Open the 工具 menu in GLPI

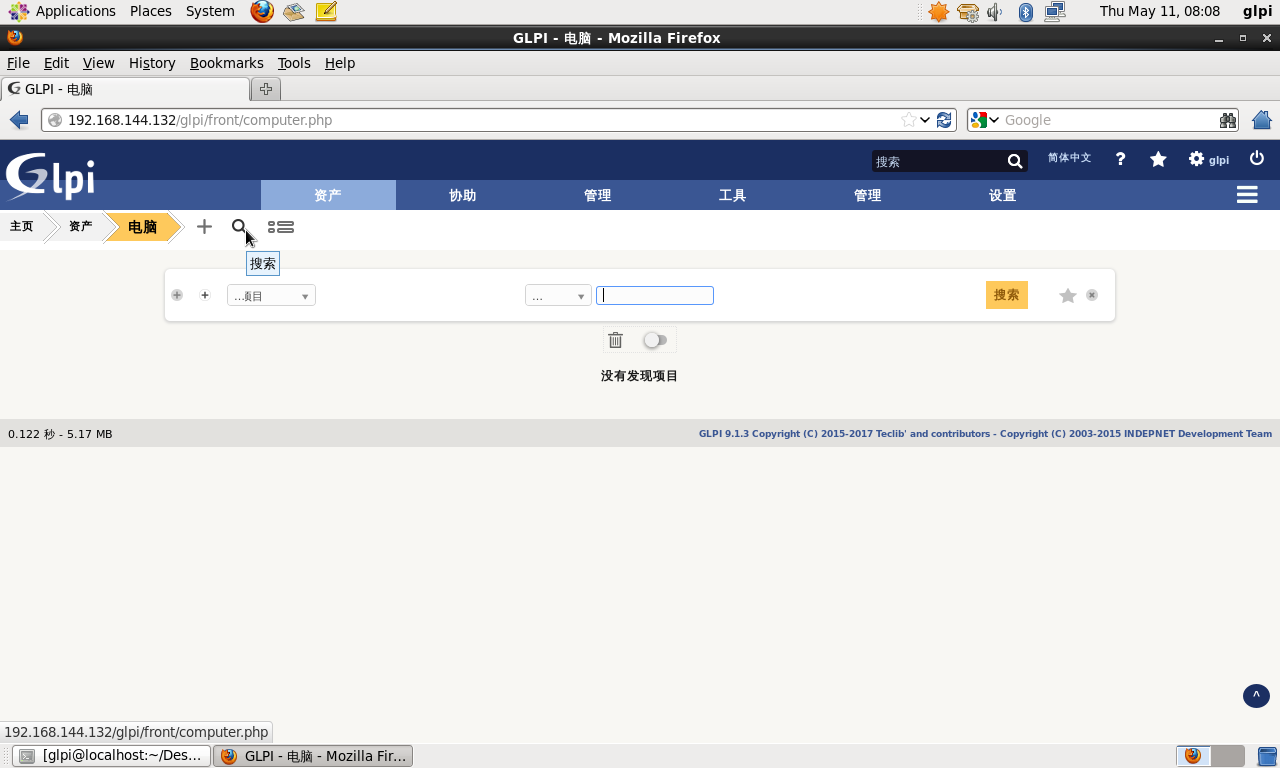732,195
